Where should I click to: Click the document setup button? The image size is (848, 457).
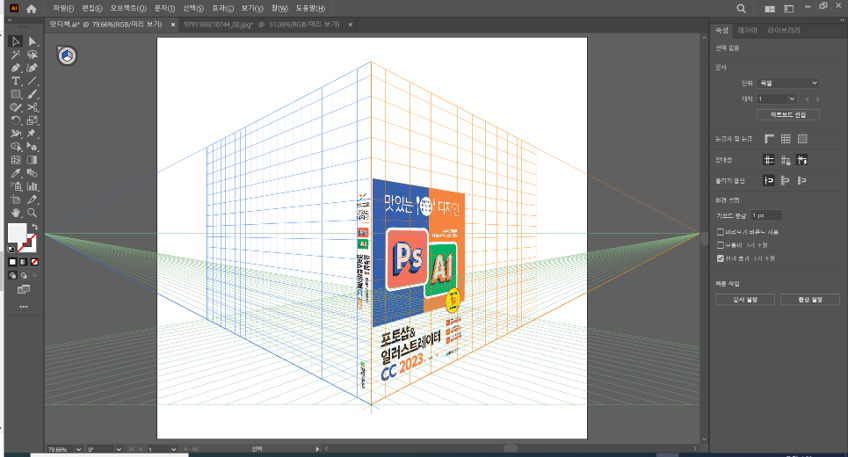[745, 299]
